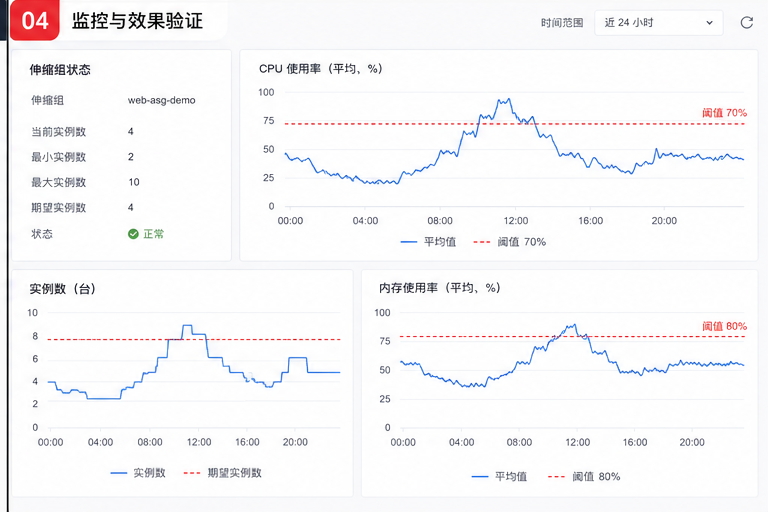
Task: Click the CPU 使用率 chart title
Action: pos(321,69)
